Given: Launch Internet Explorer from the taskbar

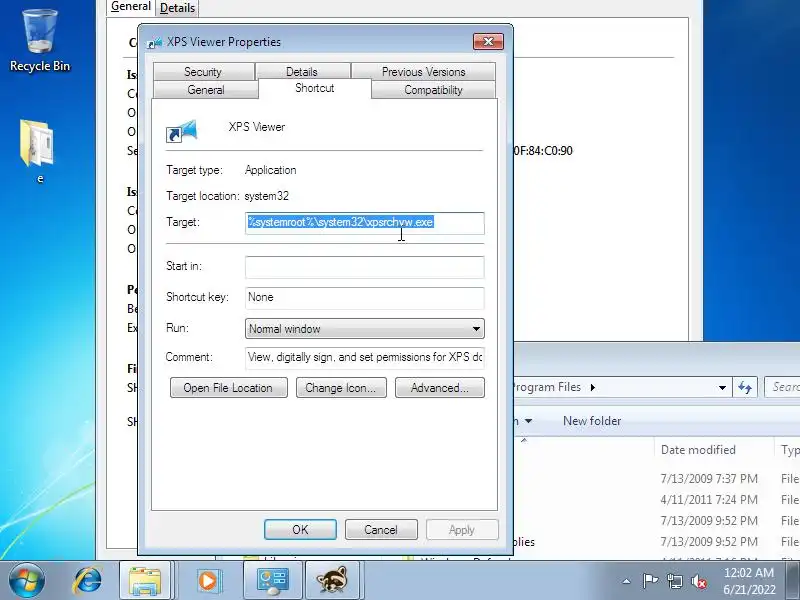Looking at the screenshot, I should pos(88,581).
